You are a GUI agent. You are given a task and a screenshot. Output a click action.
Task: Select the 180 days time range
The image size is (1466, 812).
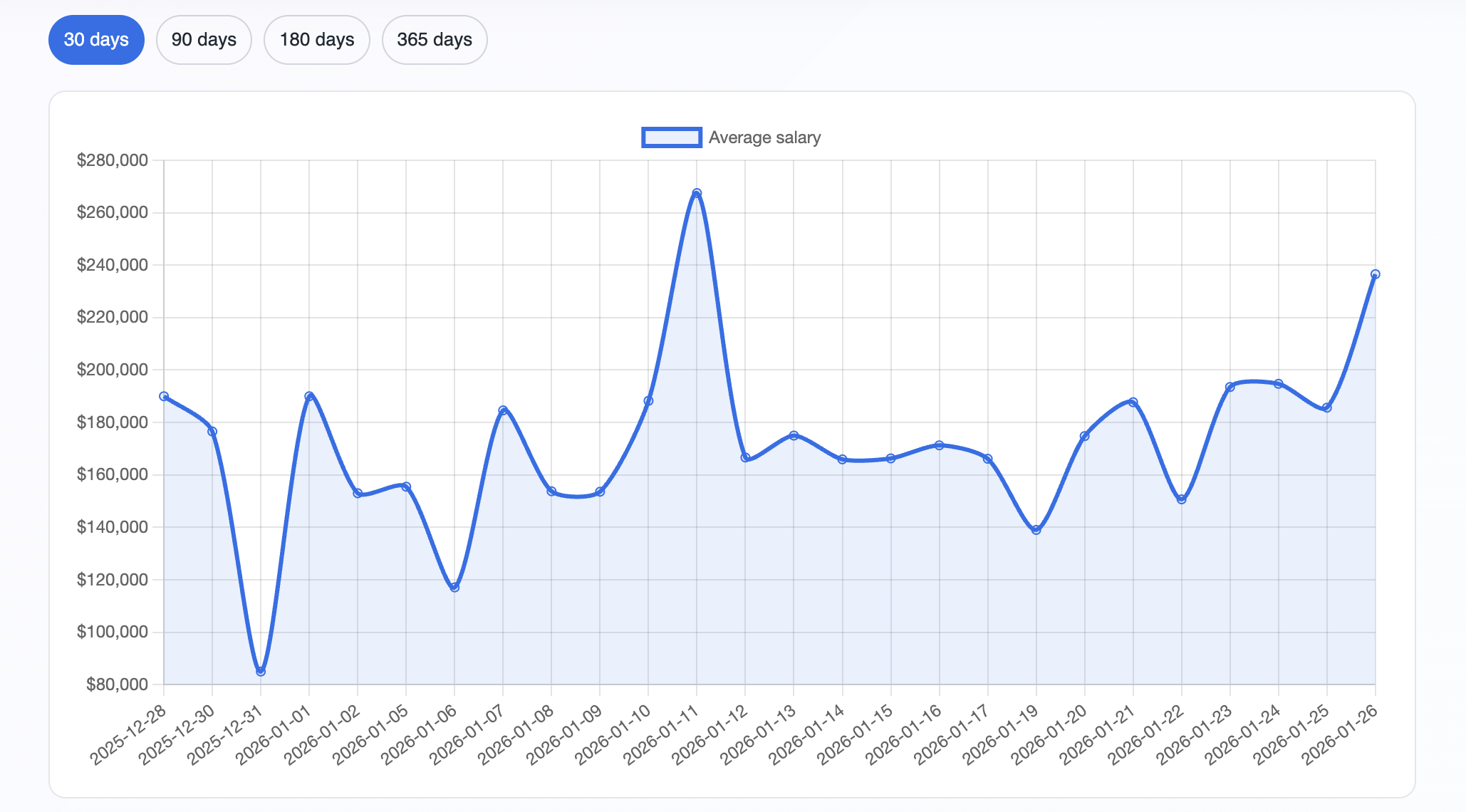pos(316,40)
